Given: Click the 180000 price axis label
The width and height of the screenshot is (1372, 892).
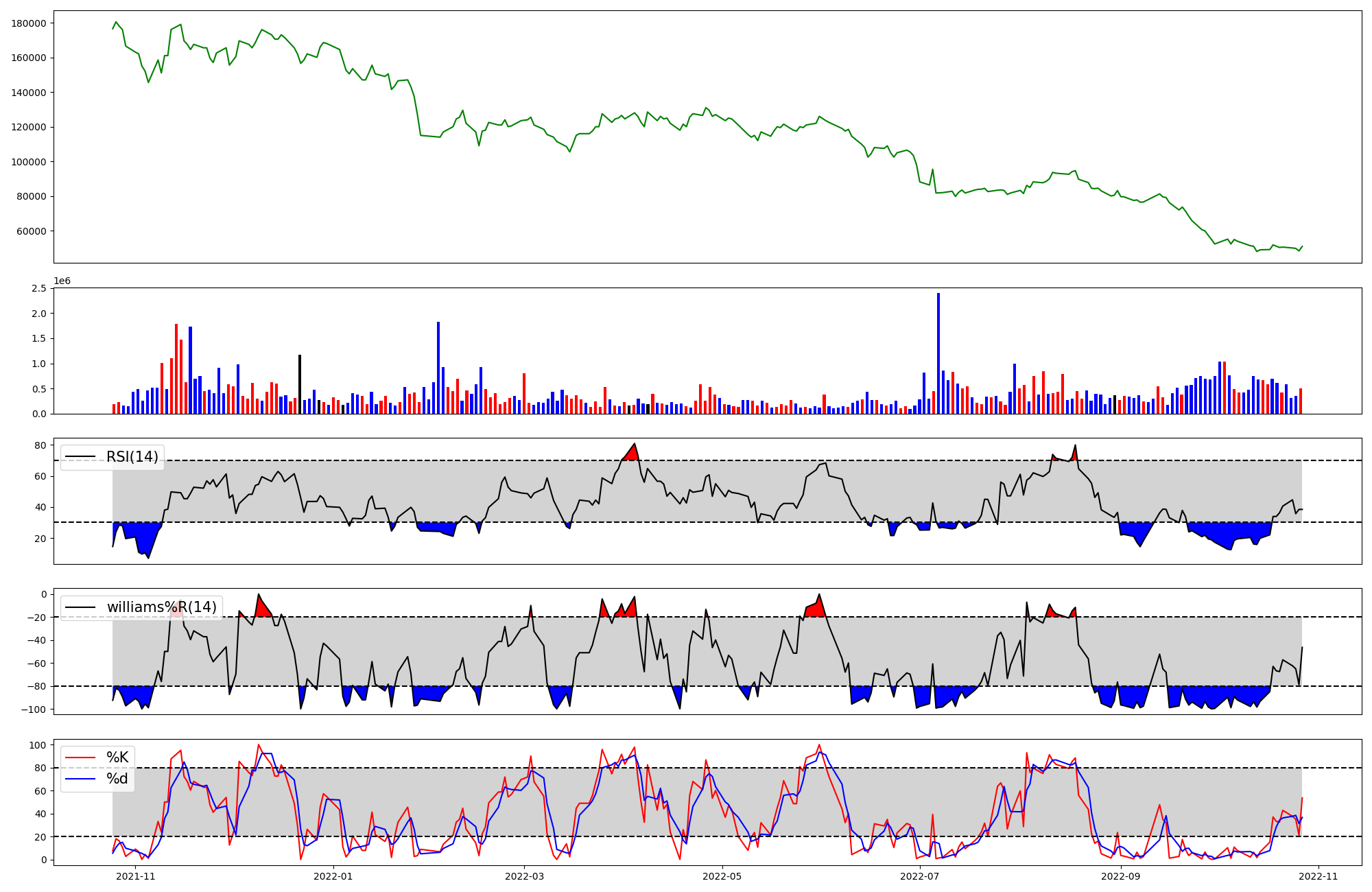Looking at the screenshot, I should (x=29, y=23).
